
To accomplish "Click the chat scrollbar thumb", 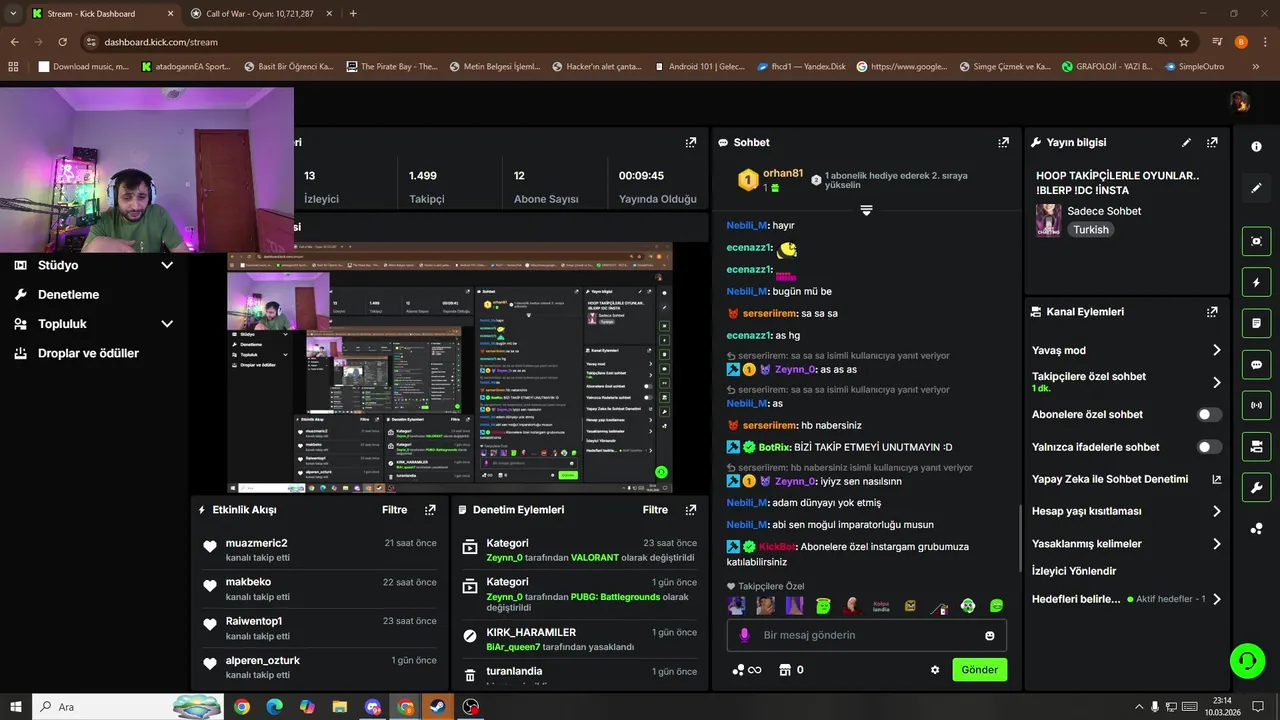I will [x=1020, y=540].
